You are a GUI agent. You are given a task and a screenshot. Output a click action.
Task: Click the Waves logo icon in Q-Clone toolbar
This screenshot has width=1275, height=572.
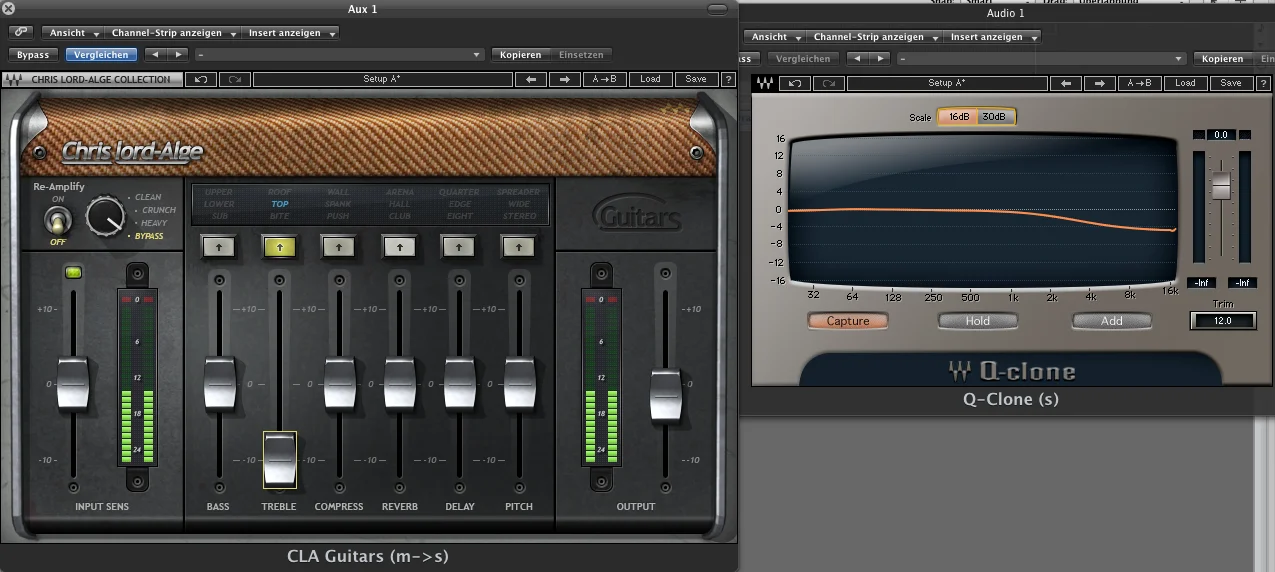coord(765,83)
